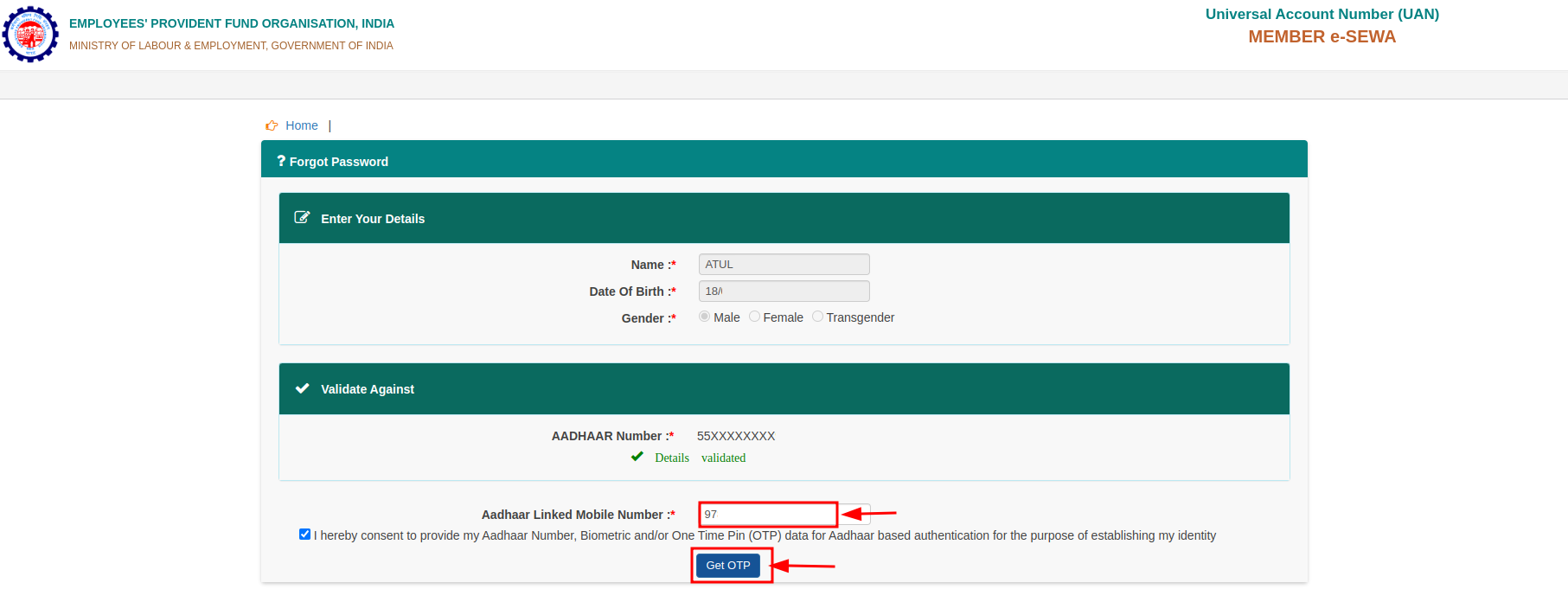Click the Get OTP button
This screenshot has width=1568, height=602.
click(x=728, y=566)
